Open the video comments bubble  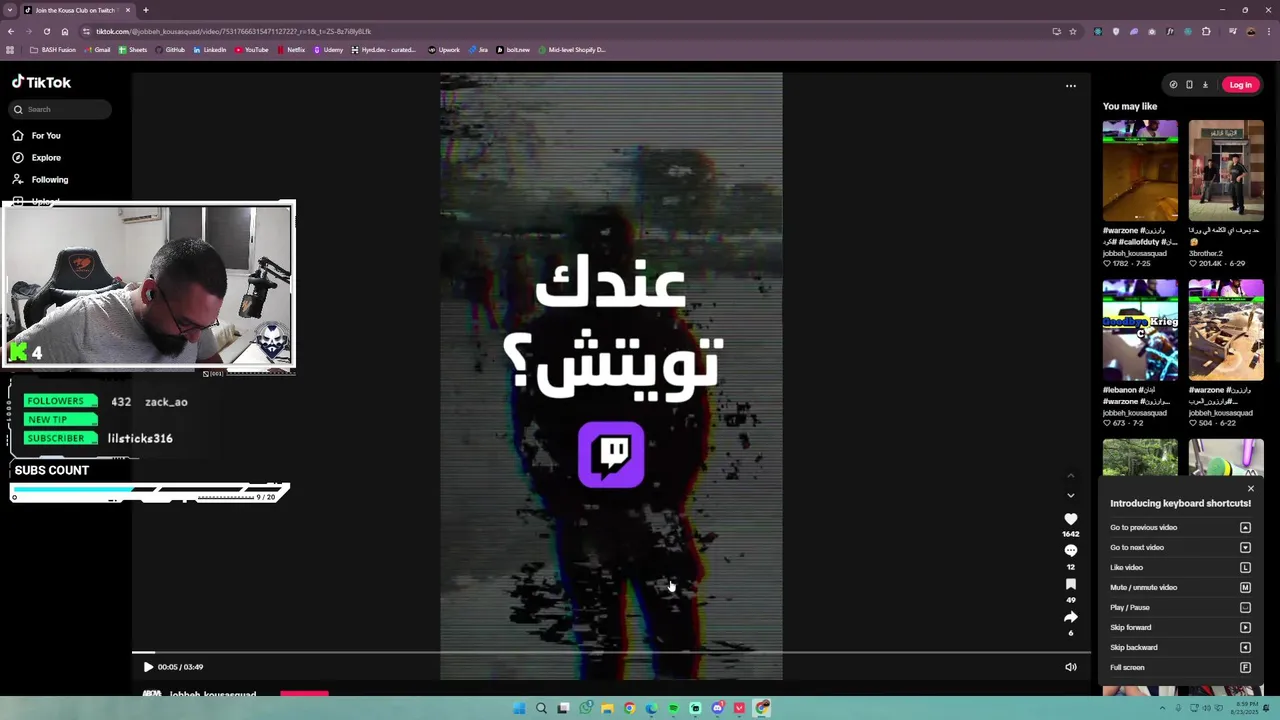pos(1070,551)
